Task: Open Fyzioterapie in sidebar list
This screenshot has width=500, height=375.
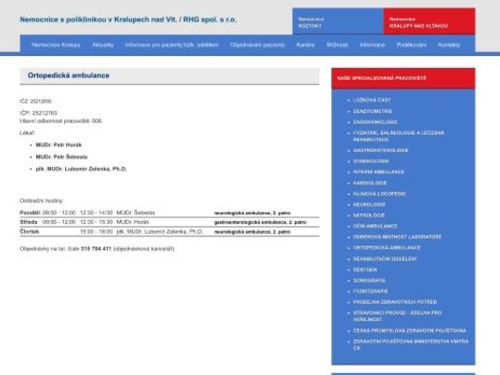Action: click(x=370, y=291)
